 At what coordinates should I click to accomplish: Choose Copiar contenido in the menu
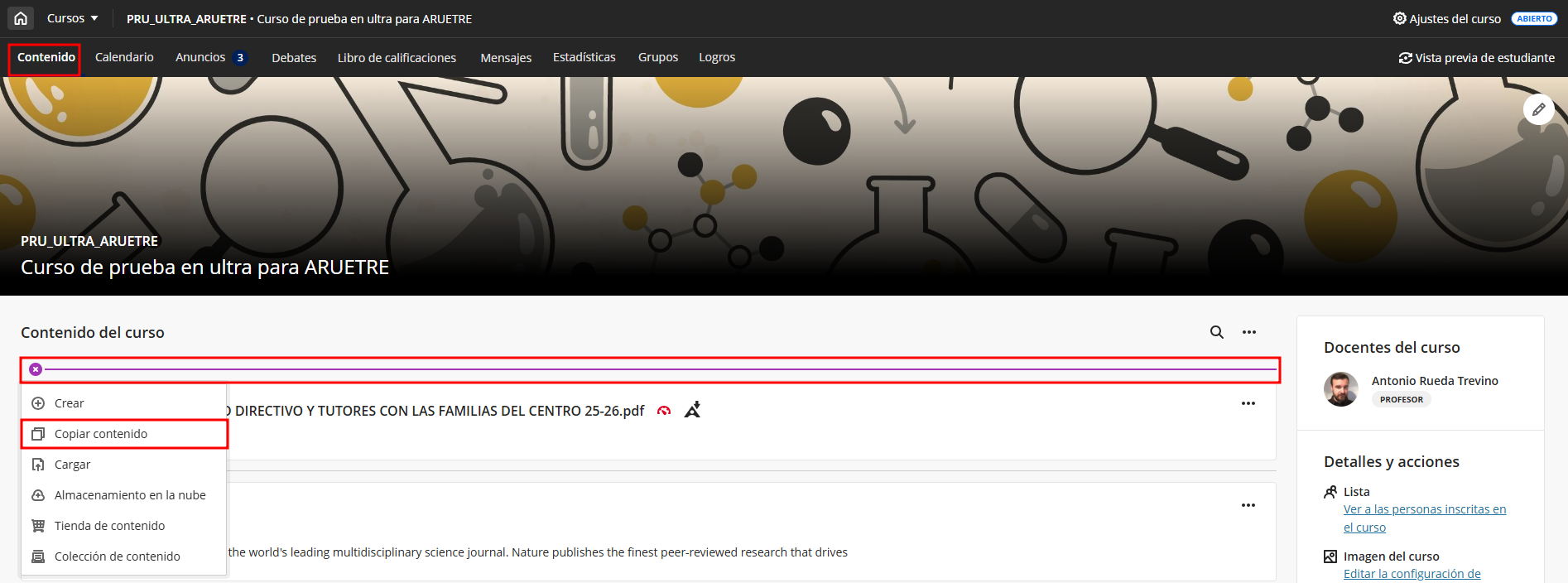pos(100,434)
